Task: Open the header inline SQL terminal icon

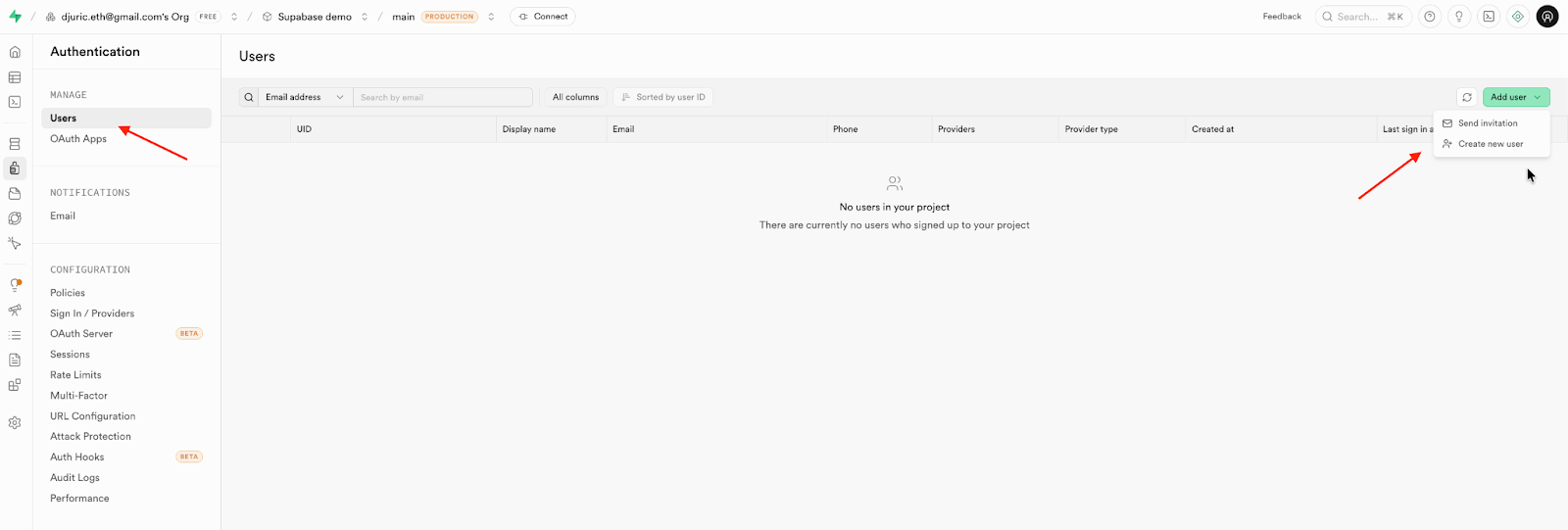Action: (1489, 17)
